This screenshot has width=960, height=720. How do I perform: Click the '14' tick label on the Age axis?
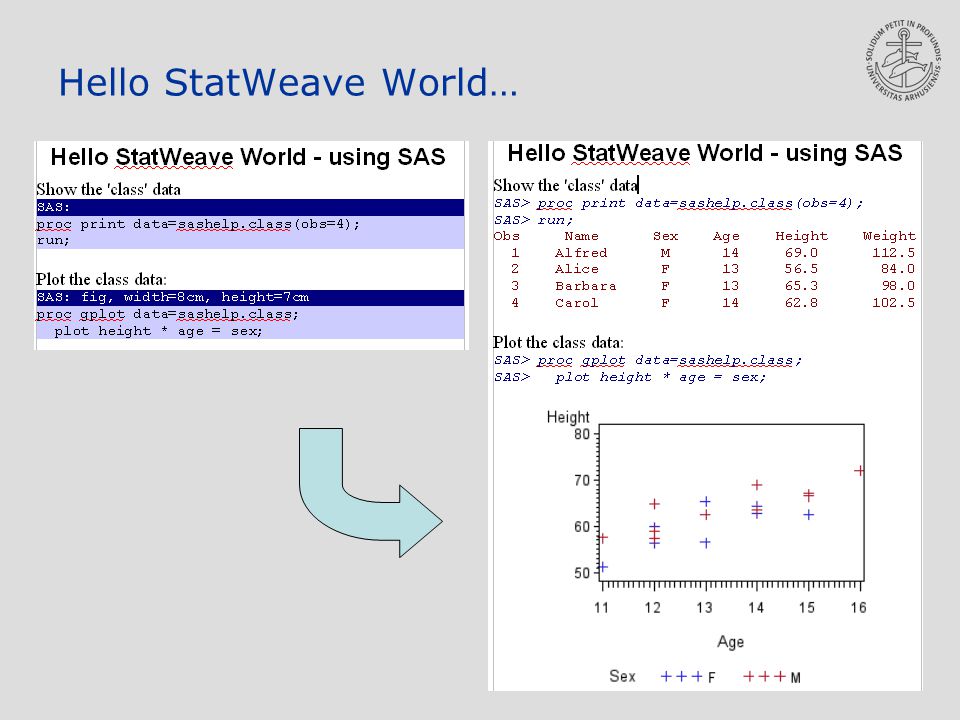(756, 607)
